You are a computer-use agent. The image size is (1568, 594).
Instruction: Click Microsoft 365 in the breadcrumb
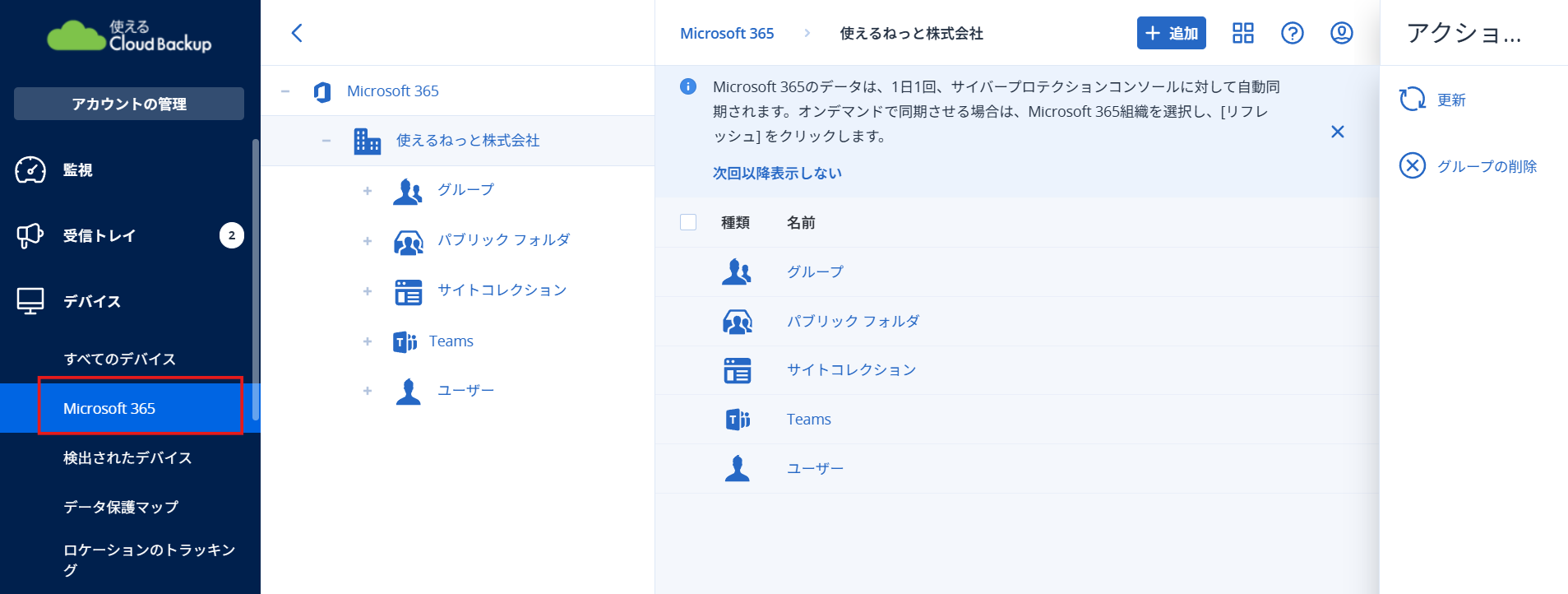point(727,34)
